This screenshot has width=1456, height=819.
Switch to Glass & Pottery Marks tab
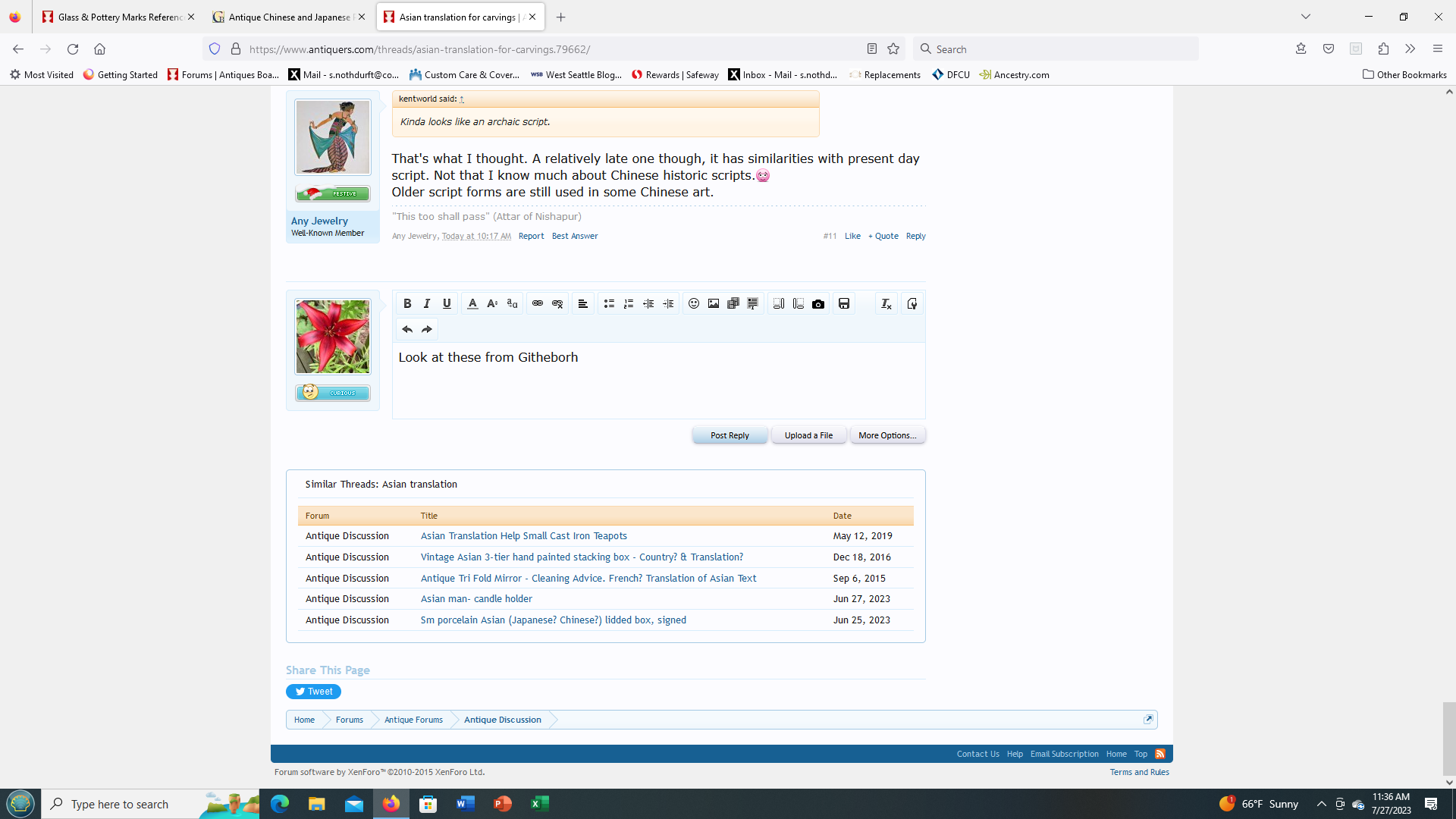tap(120, 17)
